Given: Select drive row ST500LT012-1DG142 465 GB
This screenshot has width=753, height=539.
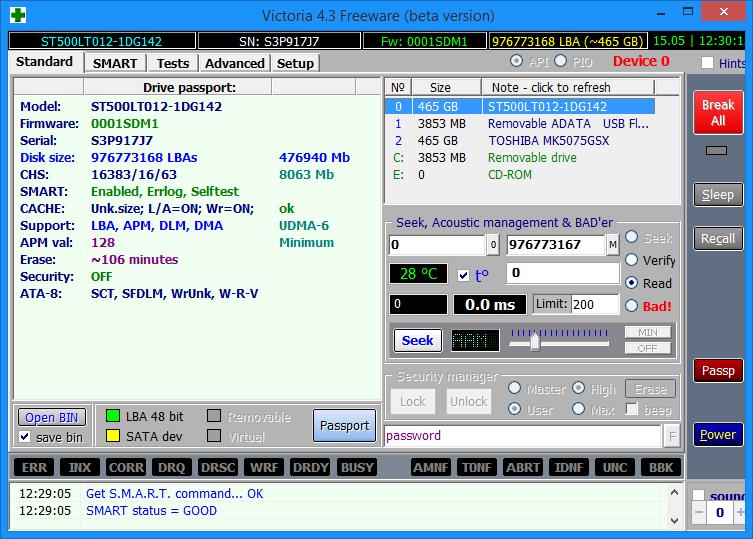Looking at the screenshot, I should pos(520,106).
